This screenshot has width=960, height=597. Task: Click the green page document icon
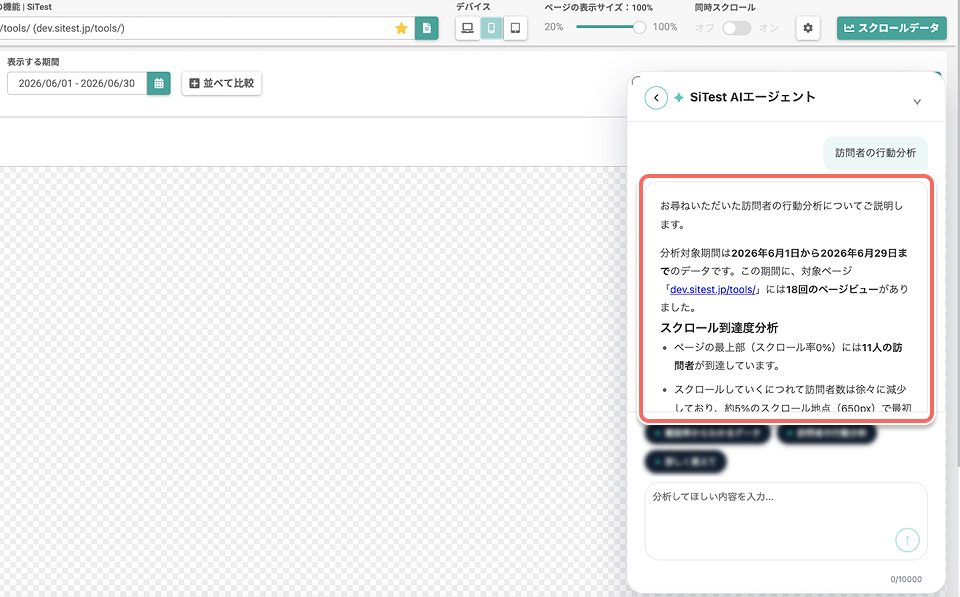pos(427,28)
